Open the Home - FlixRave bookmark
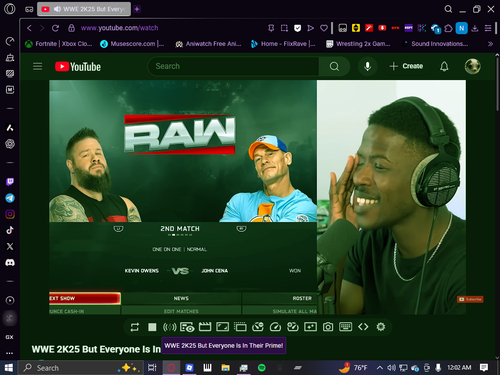The image size is (500, 375). pyautogui.click(x=283, y=44)
